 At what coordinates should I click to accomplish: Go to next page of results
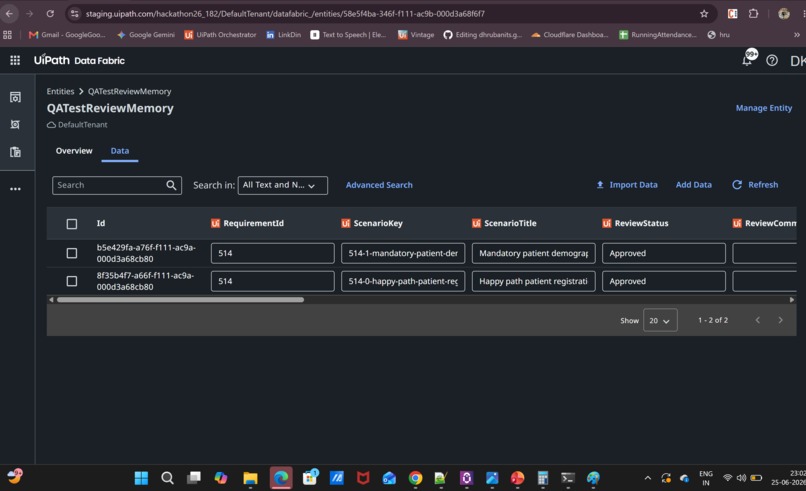(780, 320)
